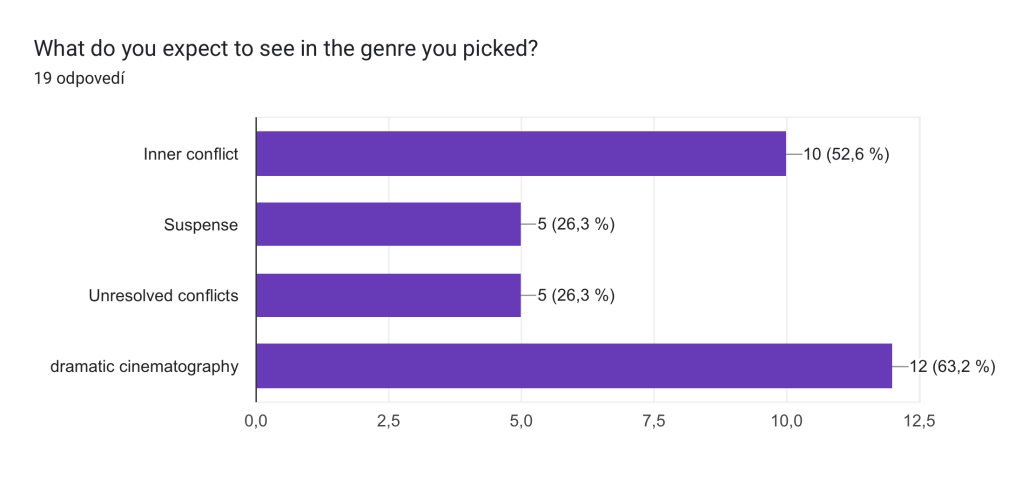Click the "Suspense" axis label

pos(201,225)
